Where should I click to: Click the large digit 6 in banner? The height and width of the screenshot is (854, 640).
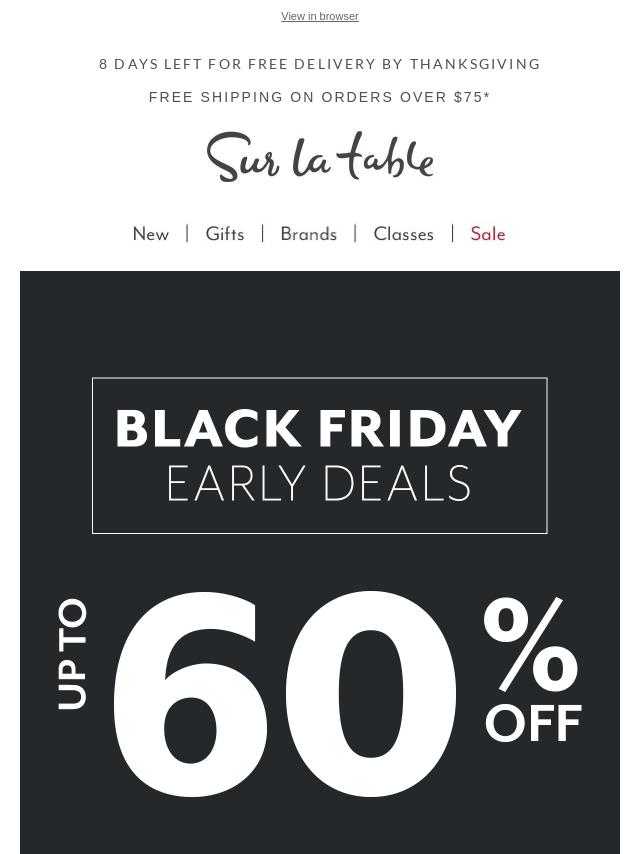pos(191,696)
